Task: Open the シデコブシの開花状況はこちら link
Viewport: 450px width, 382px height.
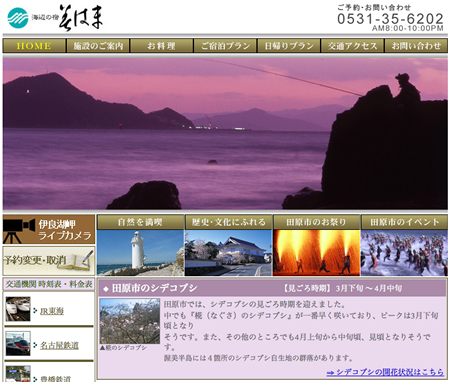Action: pyautogui.click(x=385, y=372)
